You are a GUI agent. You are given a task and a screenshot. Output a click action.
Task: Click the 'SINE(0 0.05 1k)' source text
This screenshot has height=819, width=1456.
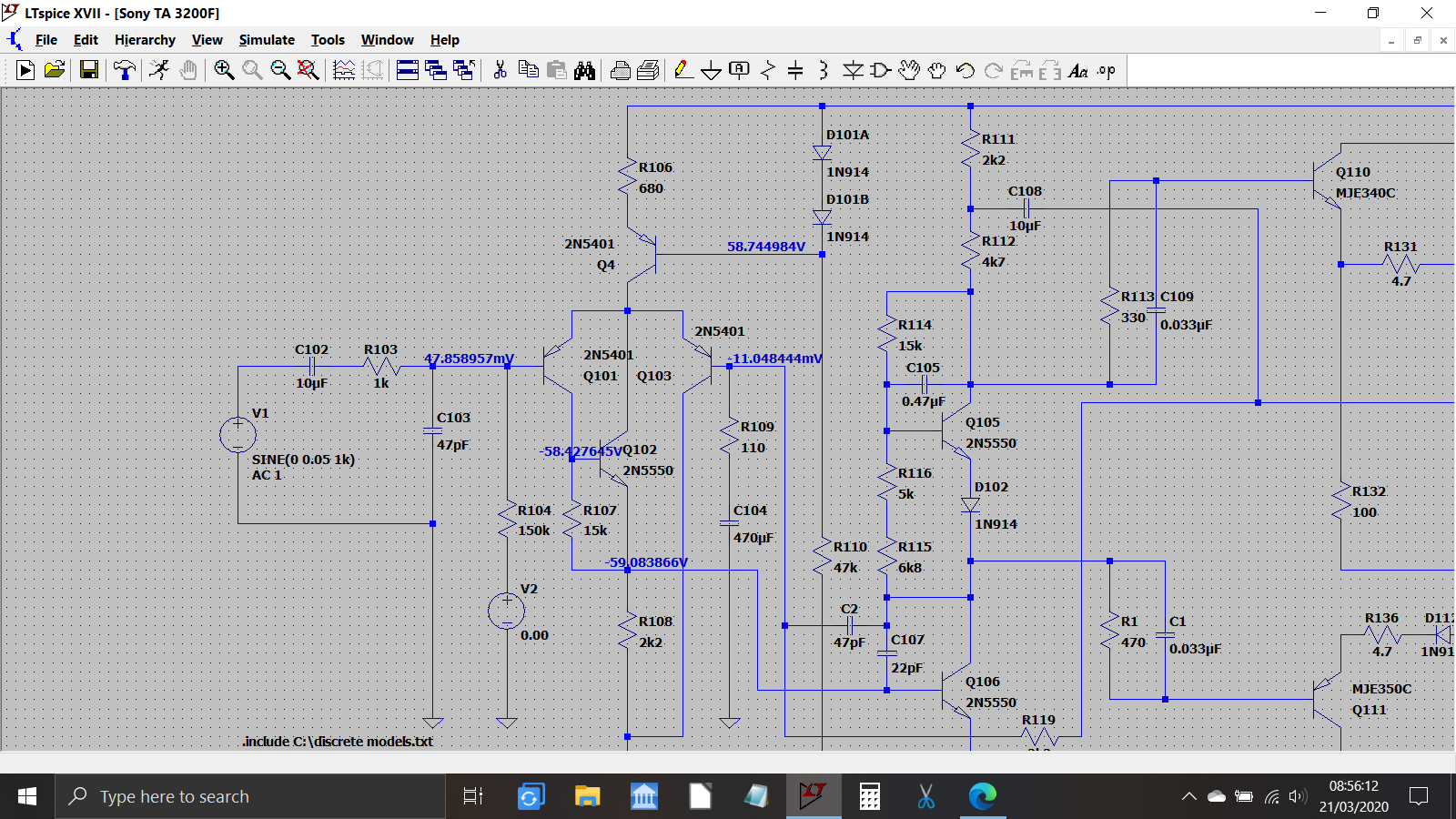pyautogui.click(x=303, y=460)
